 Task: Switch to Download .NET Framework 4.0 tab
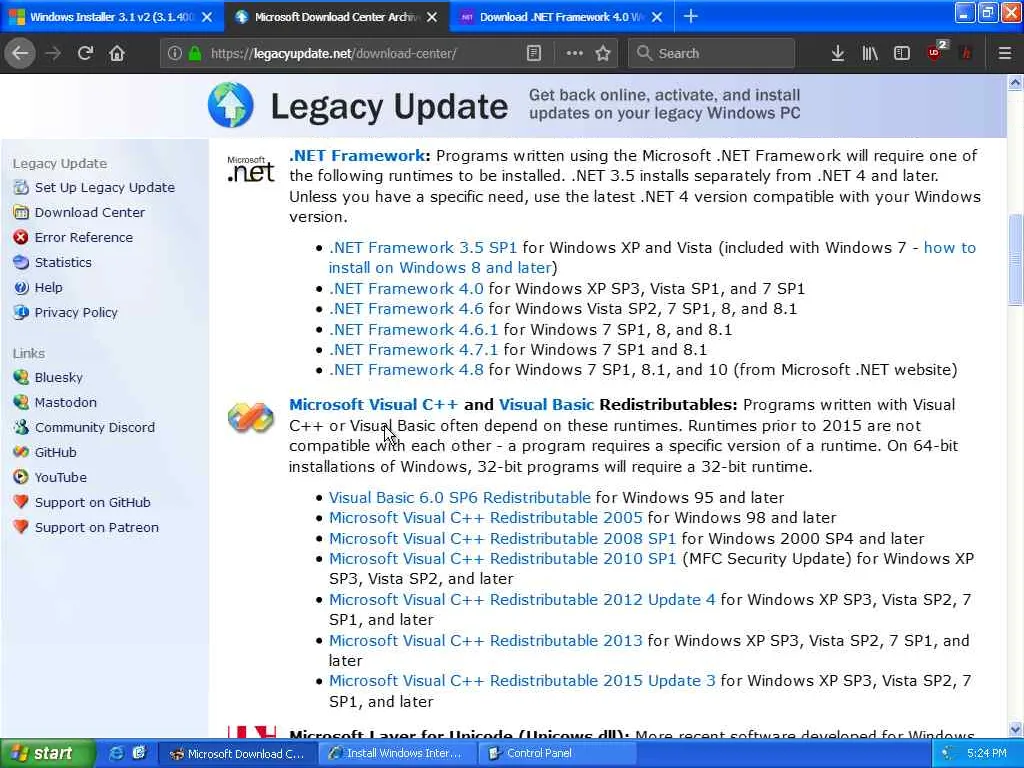(x=562, y=17)
